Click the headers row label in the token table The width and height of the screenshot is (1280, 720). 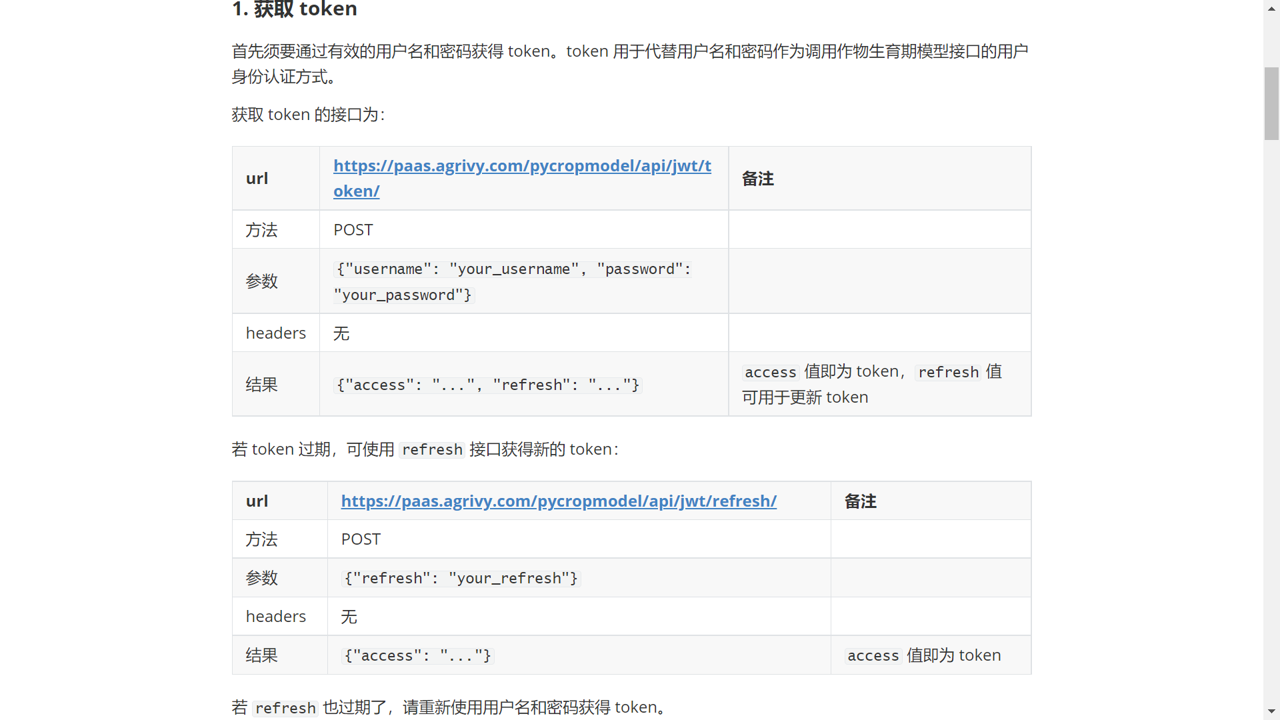coord(276,333)
